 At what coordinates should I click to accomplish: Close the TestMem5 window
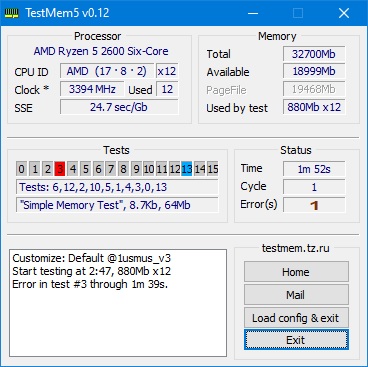click(344, 13)
